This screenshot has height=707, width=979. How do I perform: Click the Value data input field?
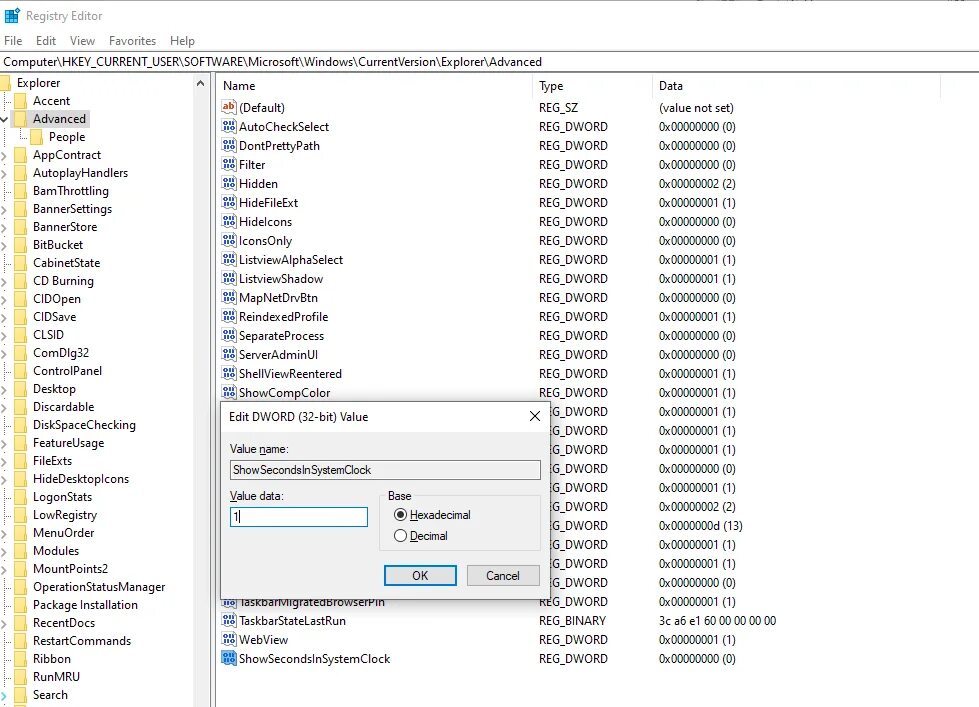click(x=298, y=517)
